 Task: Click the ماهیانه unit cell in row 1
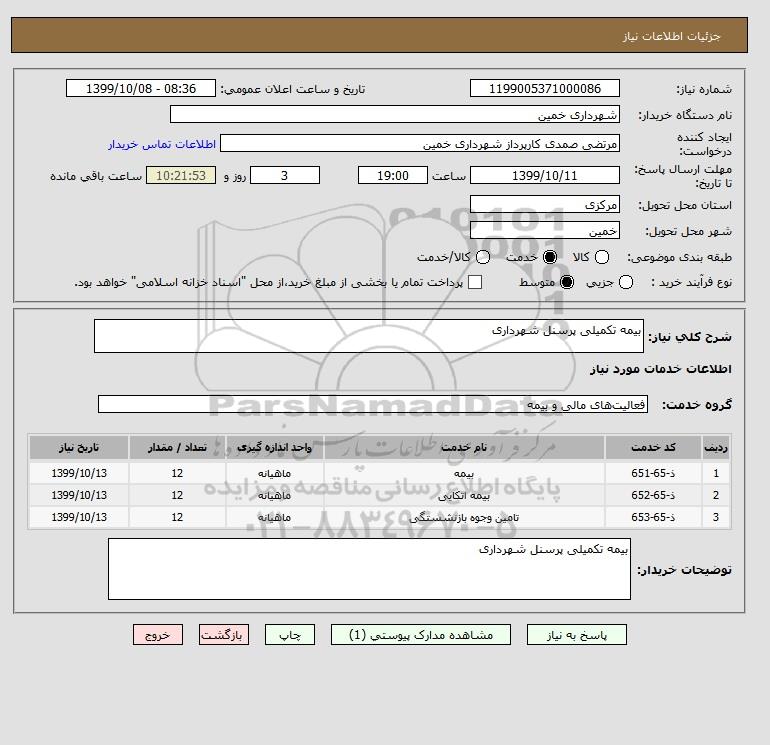(x=275, y=473)
